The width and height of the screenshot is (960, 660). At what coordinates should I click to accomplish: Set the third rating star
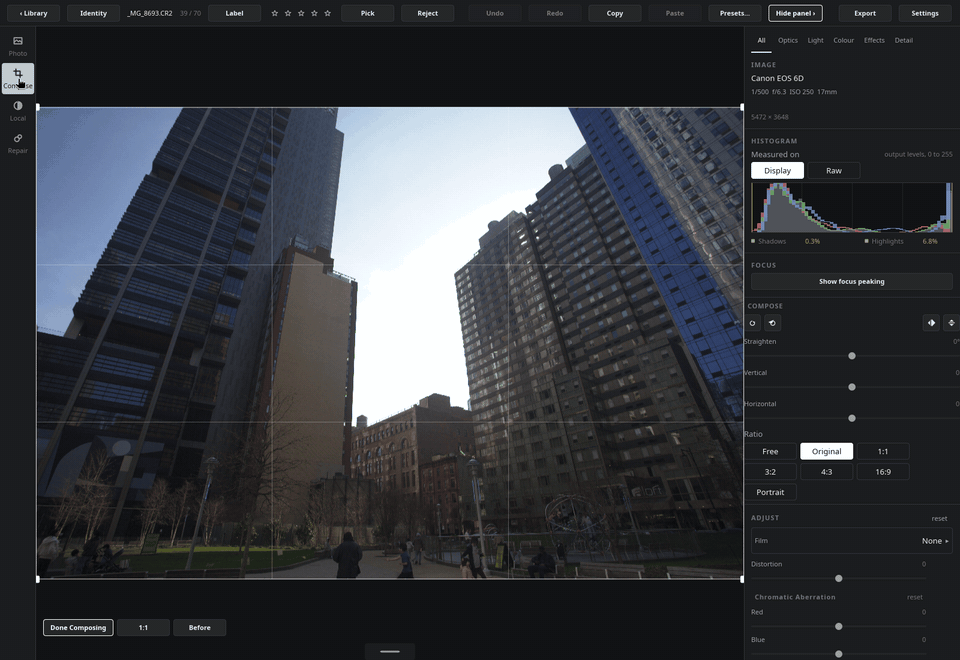pos(301,13)
